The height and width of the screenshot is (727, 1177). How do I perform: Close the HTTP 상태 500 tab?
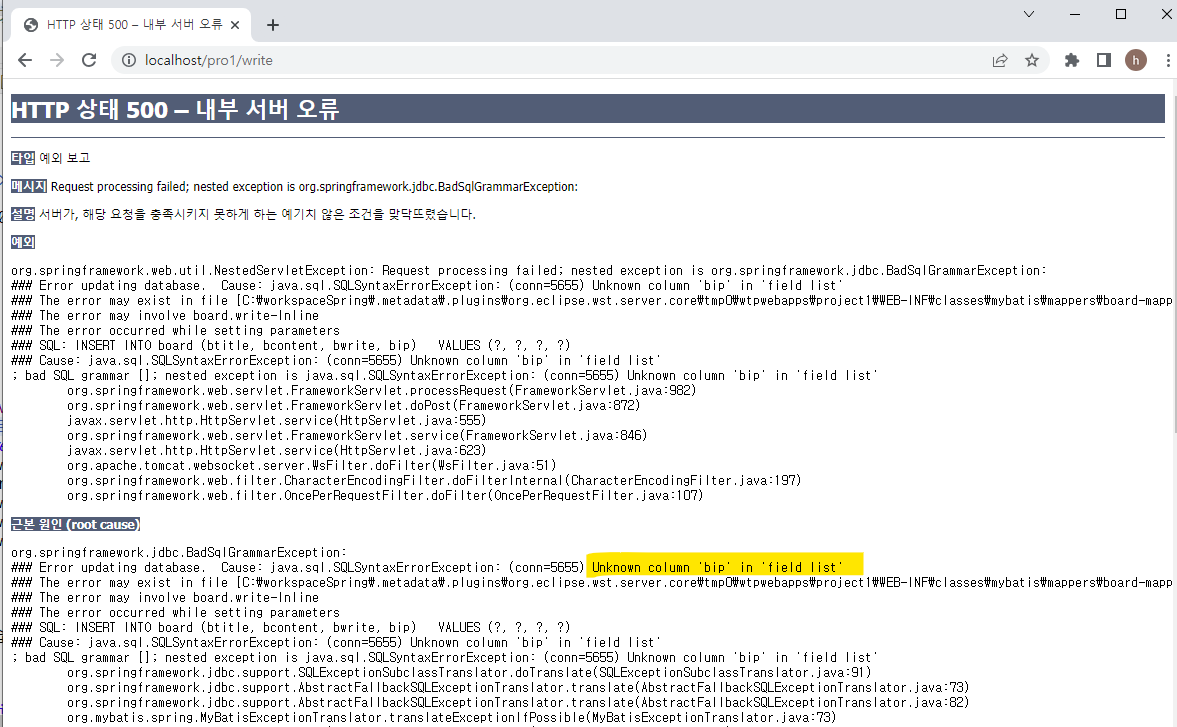(235, 25)
